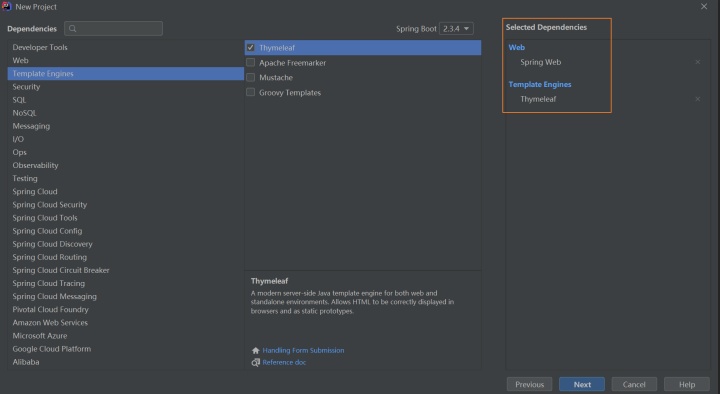Viewport: 720px width, 394px height.
Task: Enable the Apache Freemarker checkbox
Action: 251,62
